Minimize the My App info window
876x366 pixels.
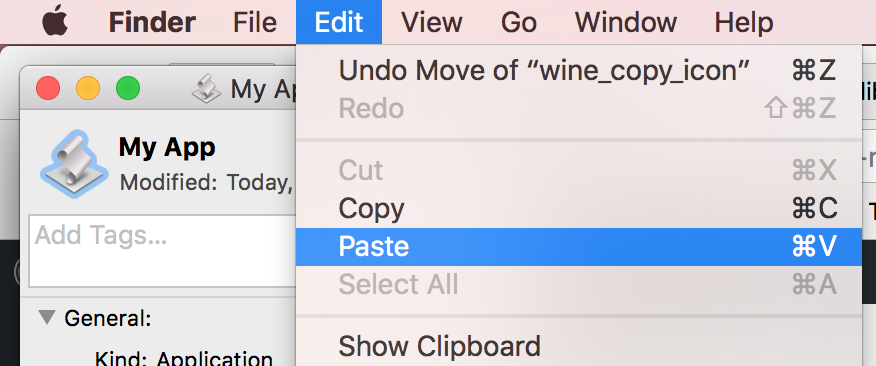click(88, 88)
